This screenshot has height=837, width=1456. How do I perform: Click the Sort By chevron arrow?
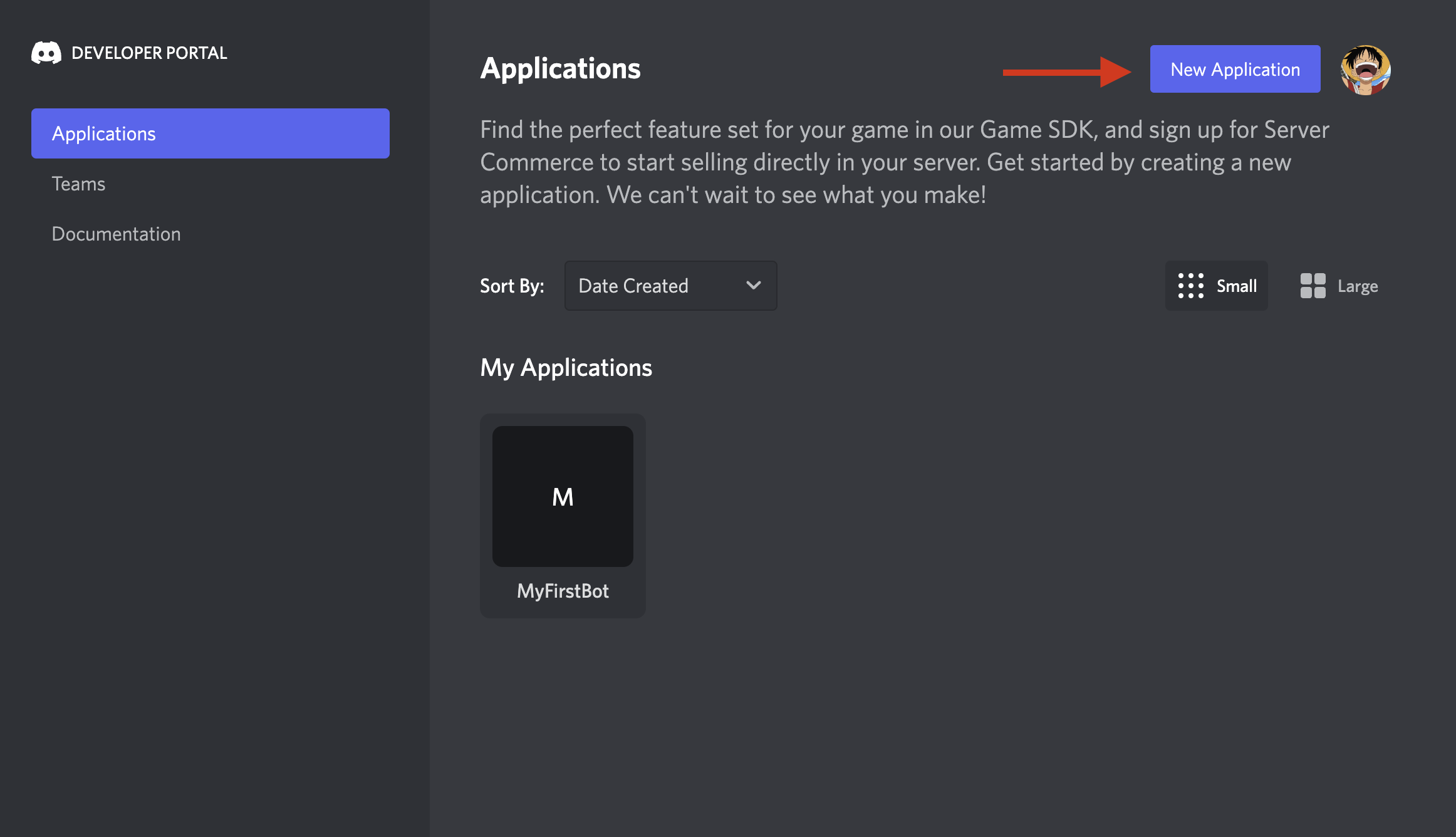coord(753,286)
